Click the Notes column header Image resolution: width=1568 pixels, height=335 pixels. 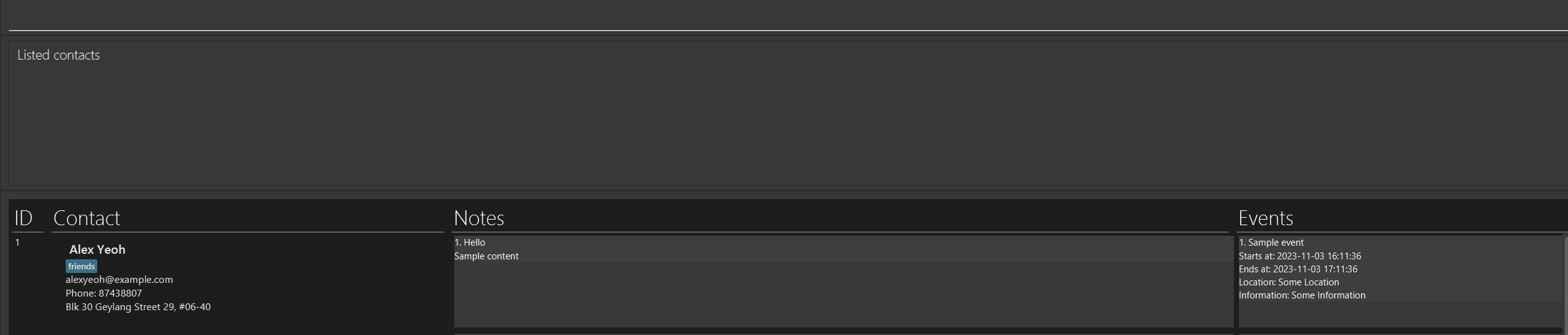479,218
